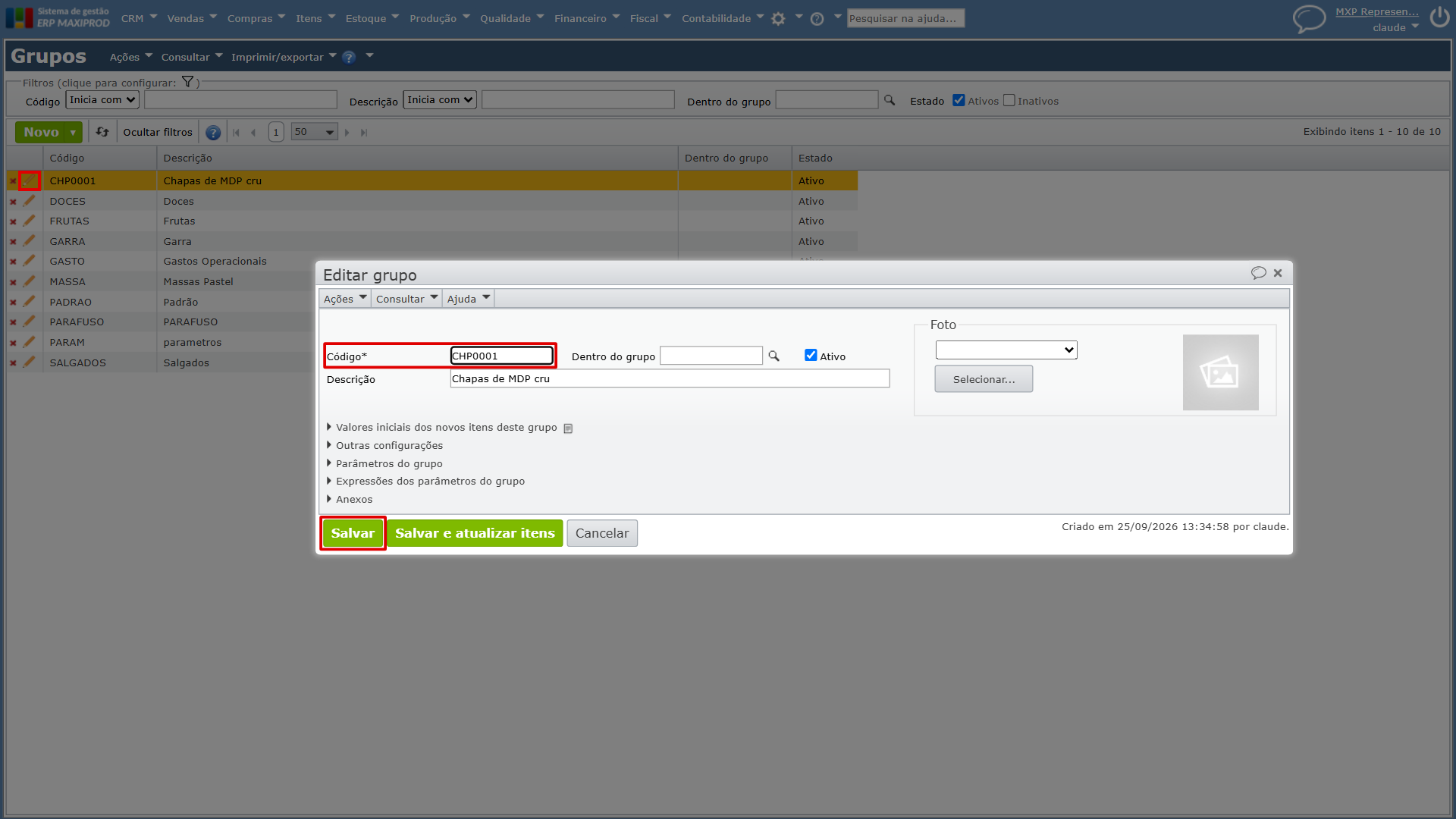
Task: Click magnifier beside dialog Dentro do grupo field
Action: click(773, 356)
